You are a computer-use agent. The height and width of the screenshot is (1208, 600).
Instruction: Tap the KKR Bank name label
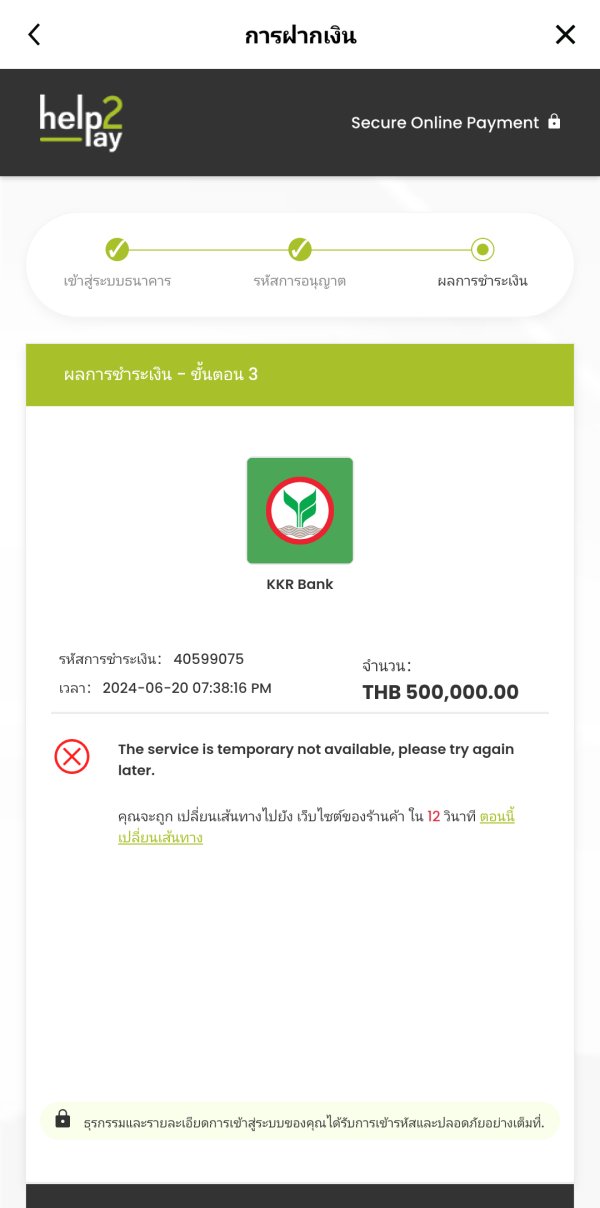300,584
